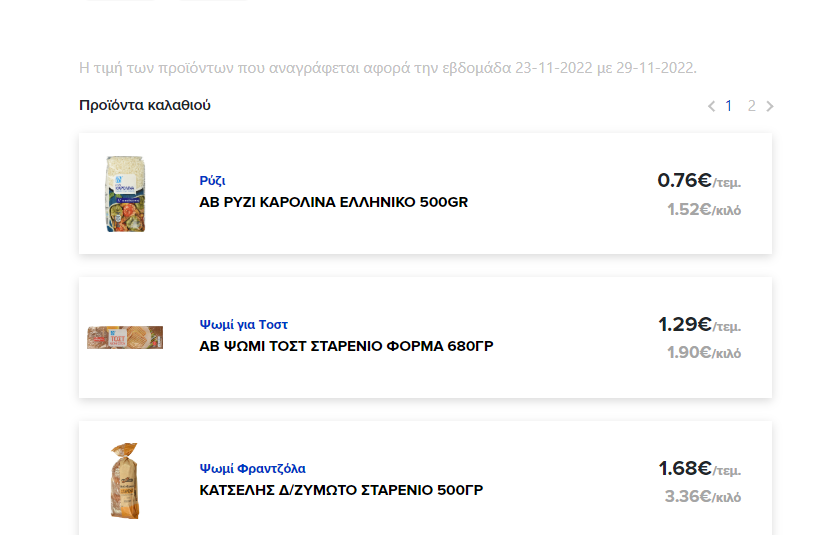
Task: Open the Karolina rice package image
Action: point(125,194)
